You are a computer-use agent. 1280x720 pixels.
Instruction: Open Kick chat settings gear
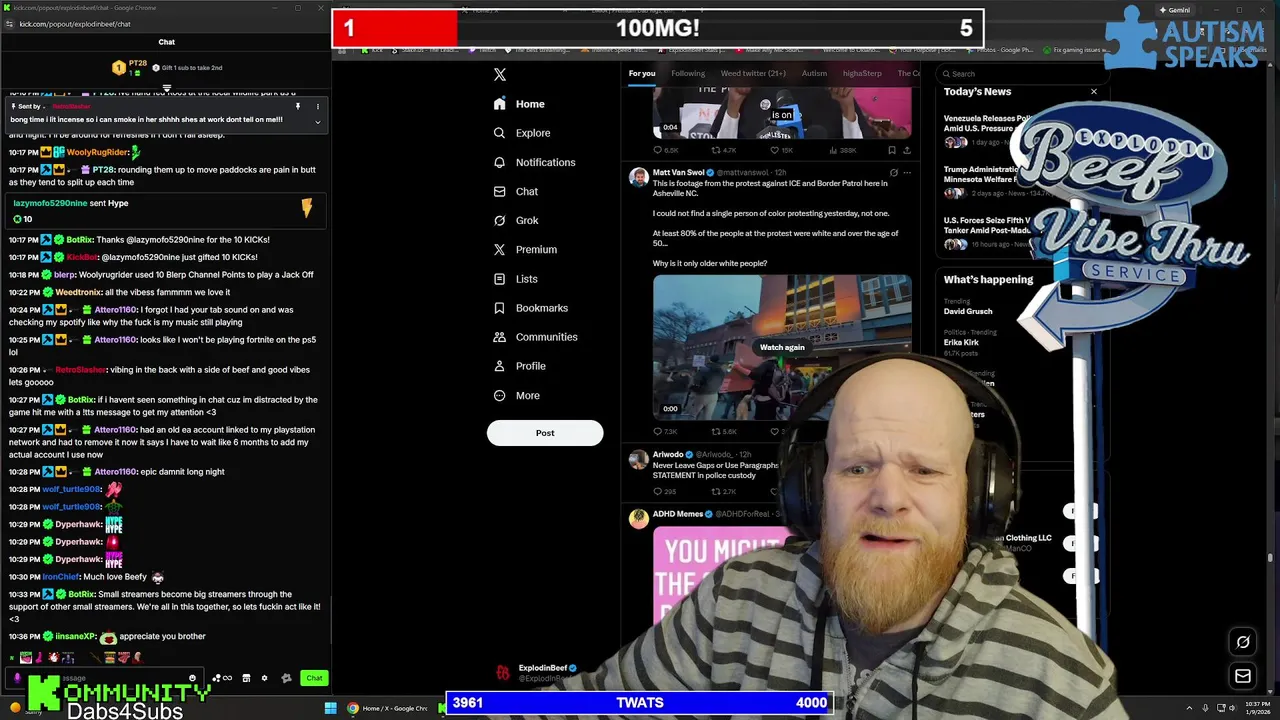pos(264,678)
